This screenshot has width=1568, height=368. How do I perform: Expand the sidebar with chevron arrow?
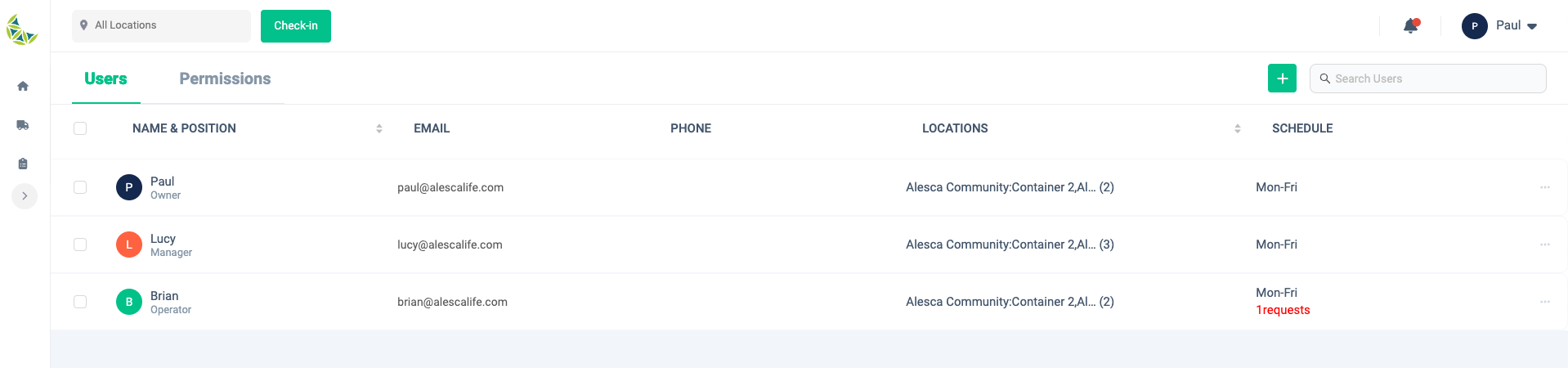(25, 196)
